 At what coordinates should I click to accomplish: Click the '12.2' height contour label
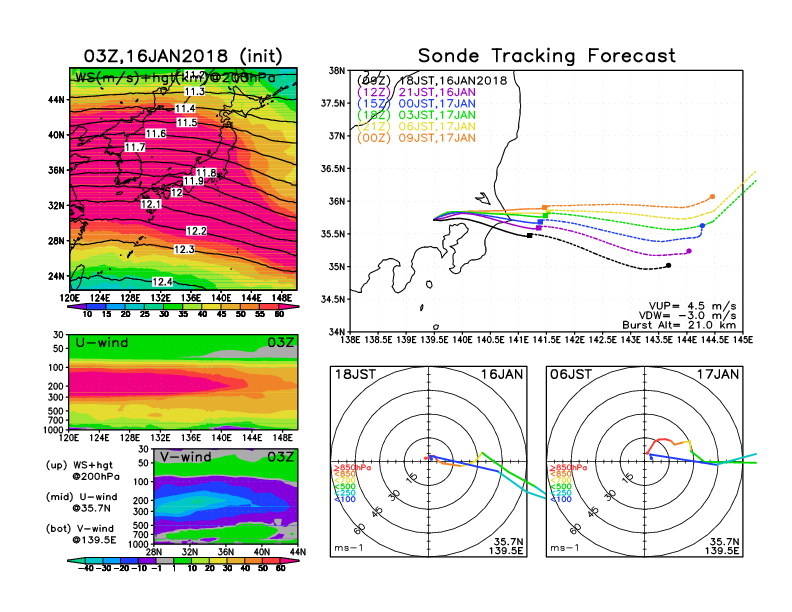(x=196, y=231)
